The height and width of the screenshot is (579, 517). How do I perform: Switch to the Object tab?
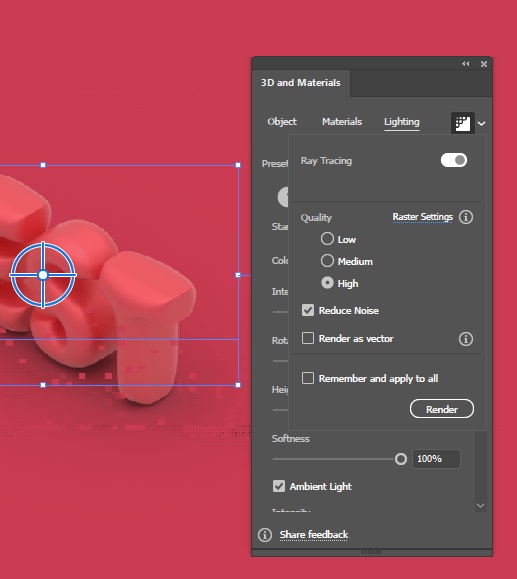(282, 121)
